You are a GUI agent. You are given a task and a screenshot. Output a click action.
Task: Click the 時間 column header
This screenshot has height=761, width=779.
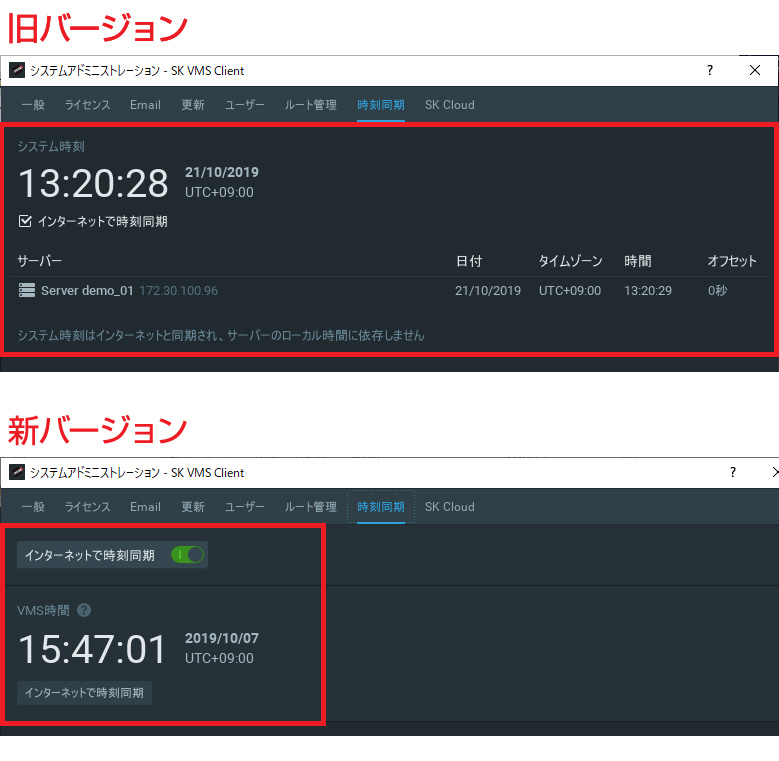[x=638, y=260]
